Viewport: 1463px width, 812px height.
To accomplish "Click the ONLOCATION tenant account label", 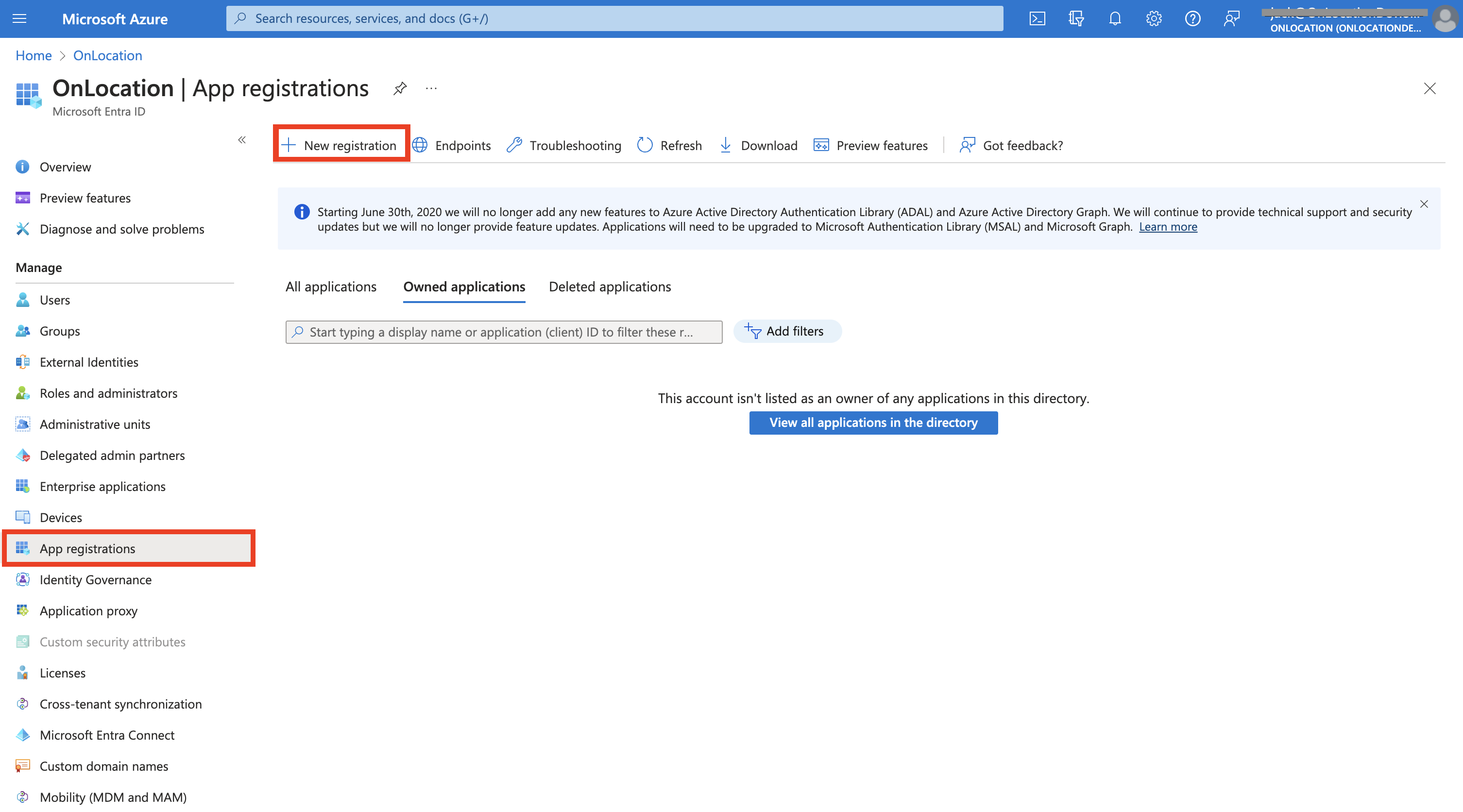I will pos(1345,28).
